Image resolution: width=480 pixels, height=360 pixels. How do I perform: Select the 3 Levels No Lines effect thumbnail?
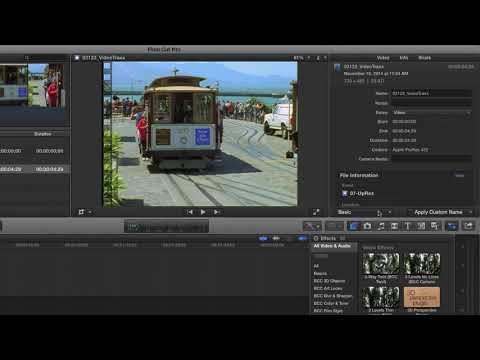(x=422, y=263)
